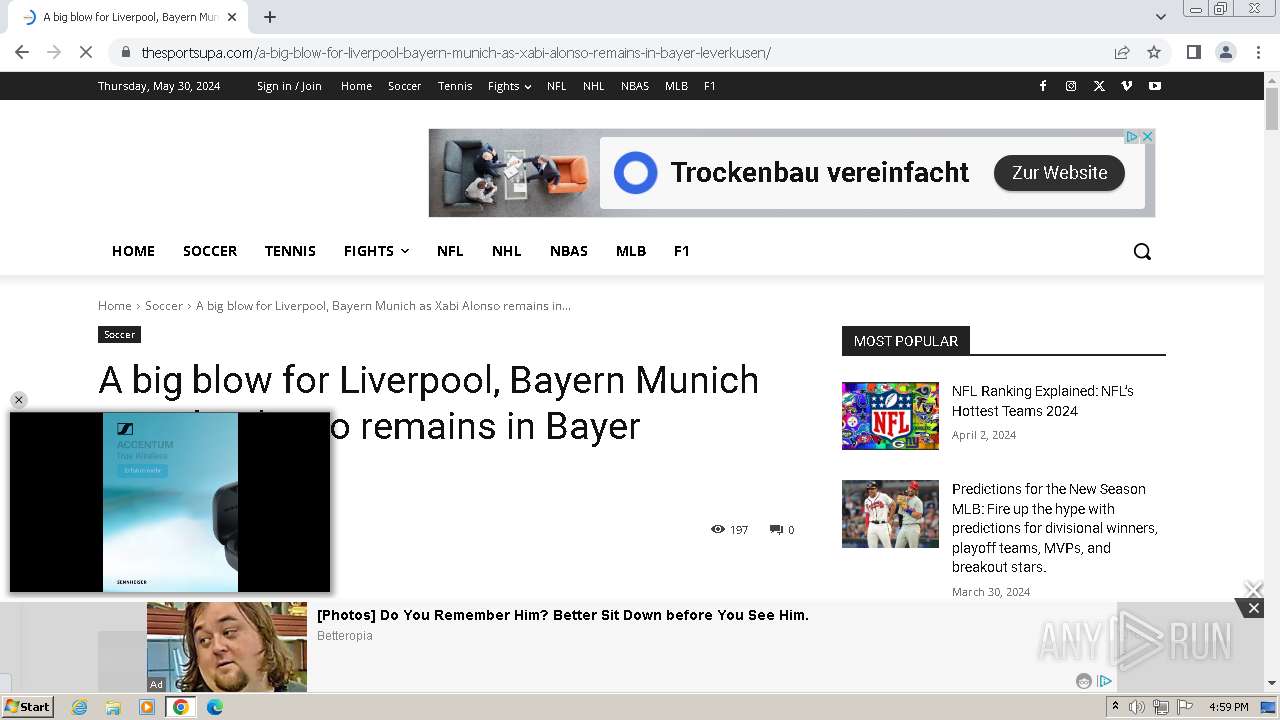Click the Sign in / Join link

(289, 86)
